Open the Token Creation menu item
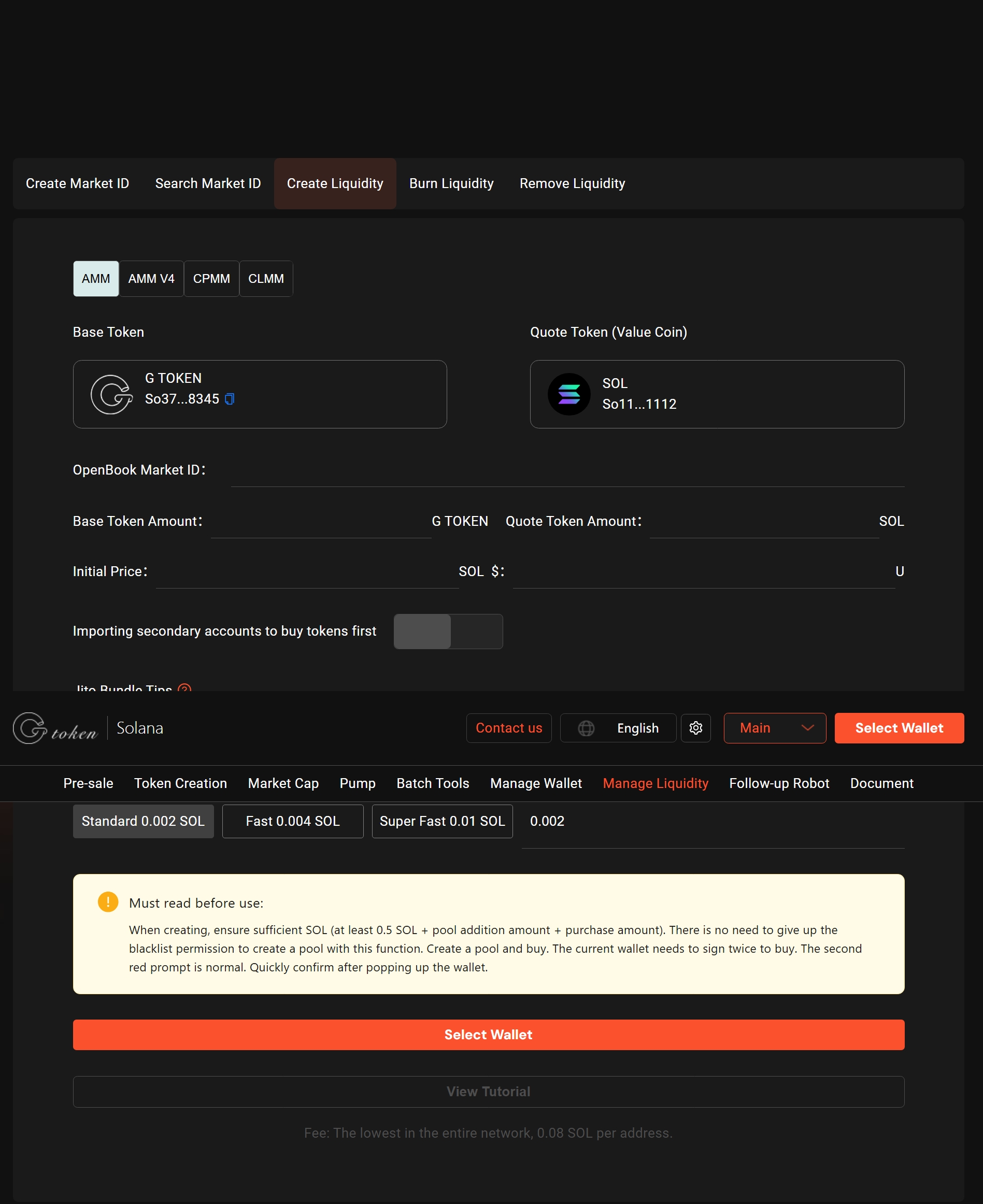The image size is (983, 1204). 180,783
